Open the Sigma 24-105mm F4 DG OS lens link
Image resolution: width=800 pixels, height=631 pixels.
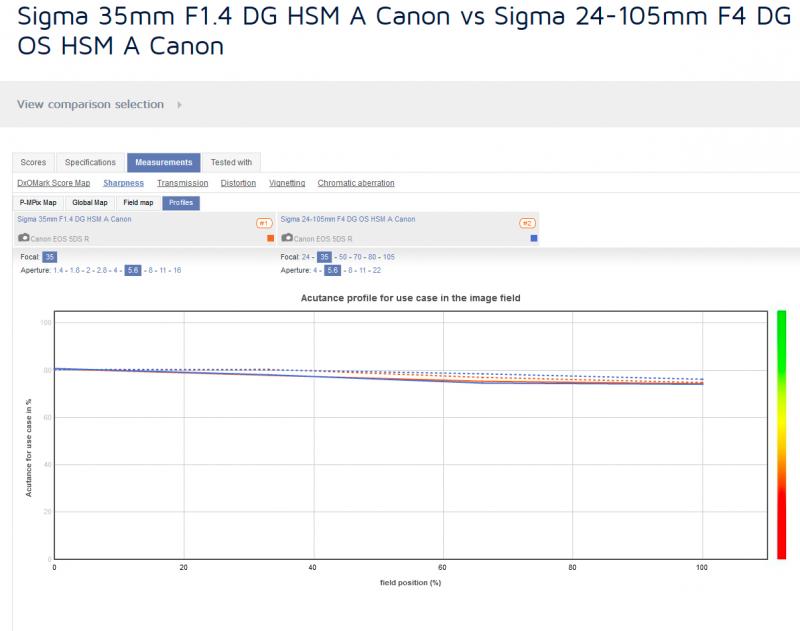pos(348,219)
